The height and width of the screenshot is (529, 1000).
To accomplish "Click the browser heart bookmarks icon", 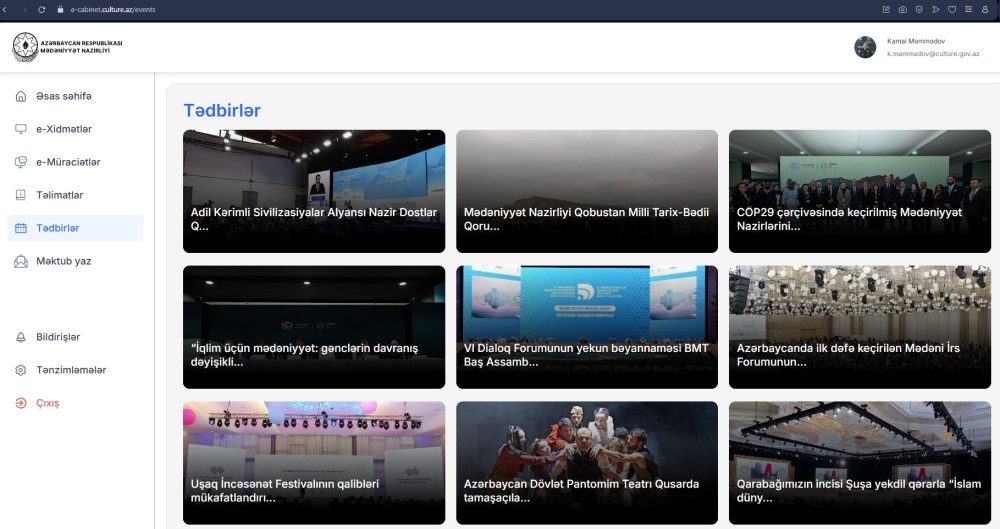I will click(x=952, y=9).
